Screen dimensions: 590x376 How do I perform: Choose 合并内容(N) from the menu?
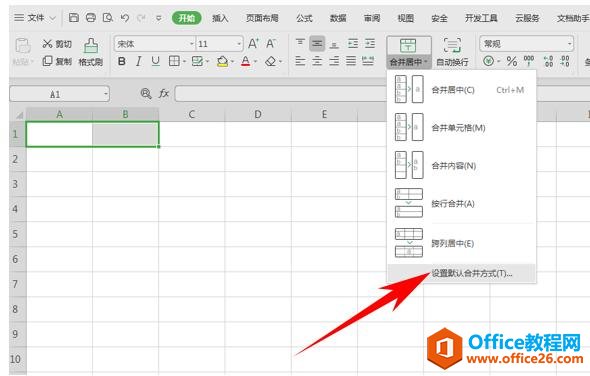(x=461, y=166)
